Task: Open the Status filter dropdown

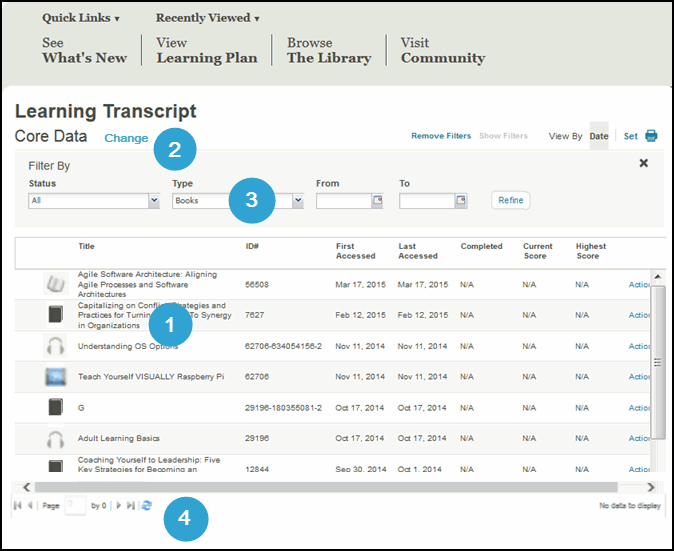Action: 154,201
